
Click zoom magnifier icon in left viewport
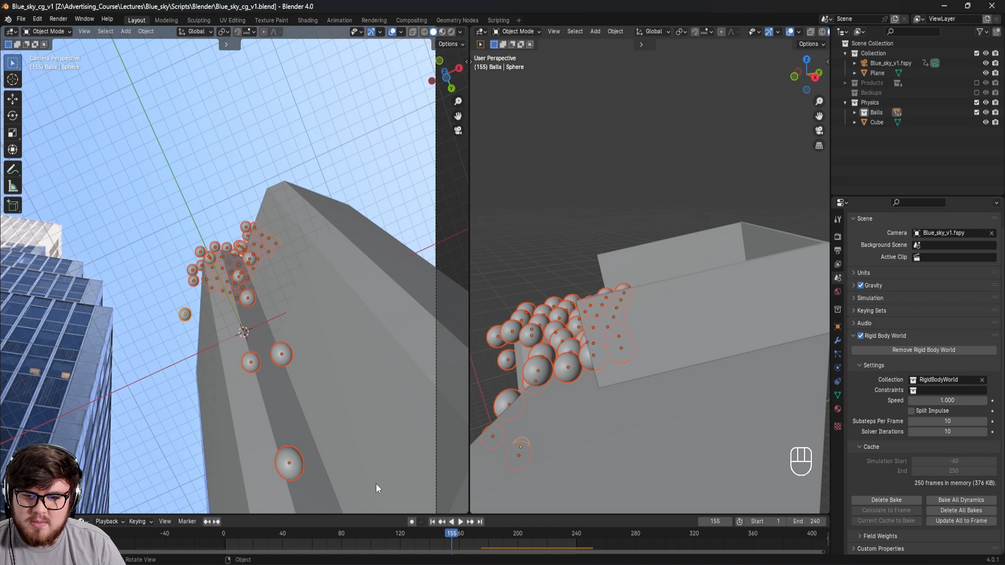(x=458, y=101)
